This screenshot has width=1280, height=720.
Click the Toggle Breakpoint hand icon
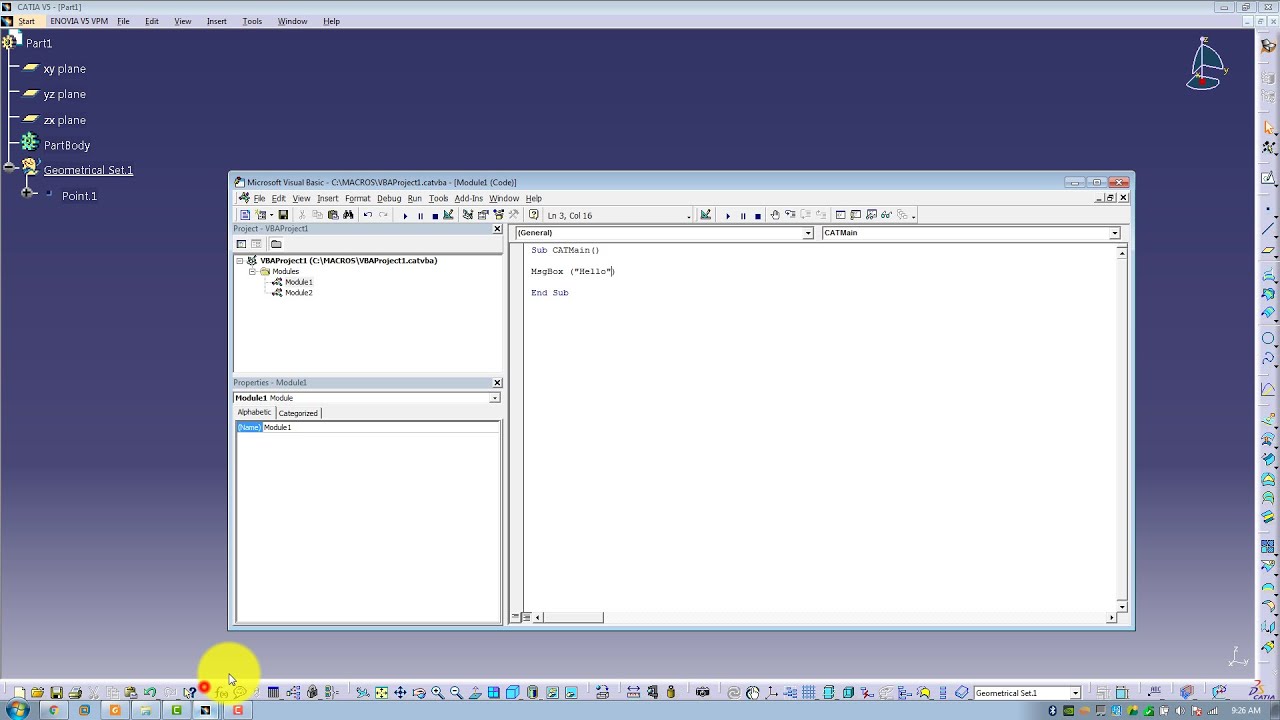(774, 215)
